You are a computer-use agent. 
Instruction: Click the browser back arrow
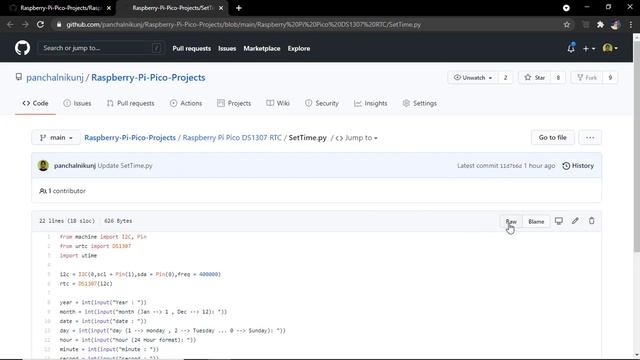tap(10, 24)
